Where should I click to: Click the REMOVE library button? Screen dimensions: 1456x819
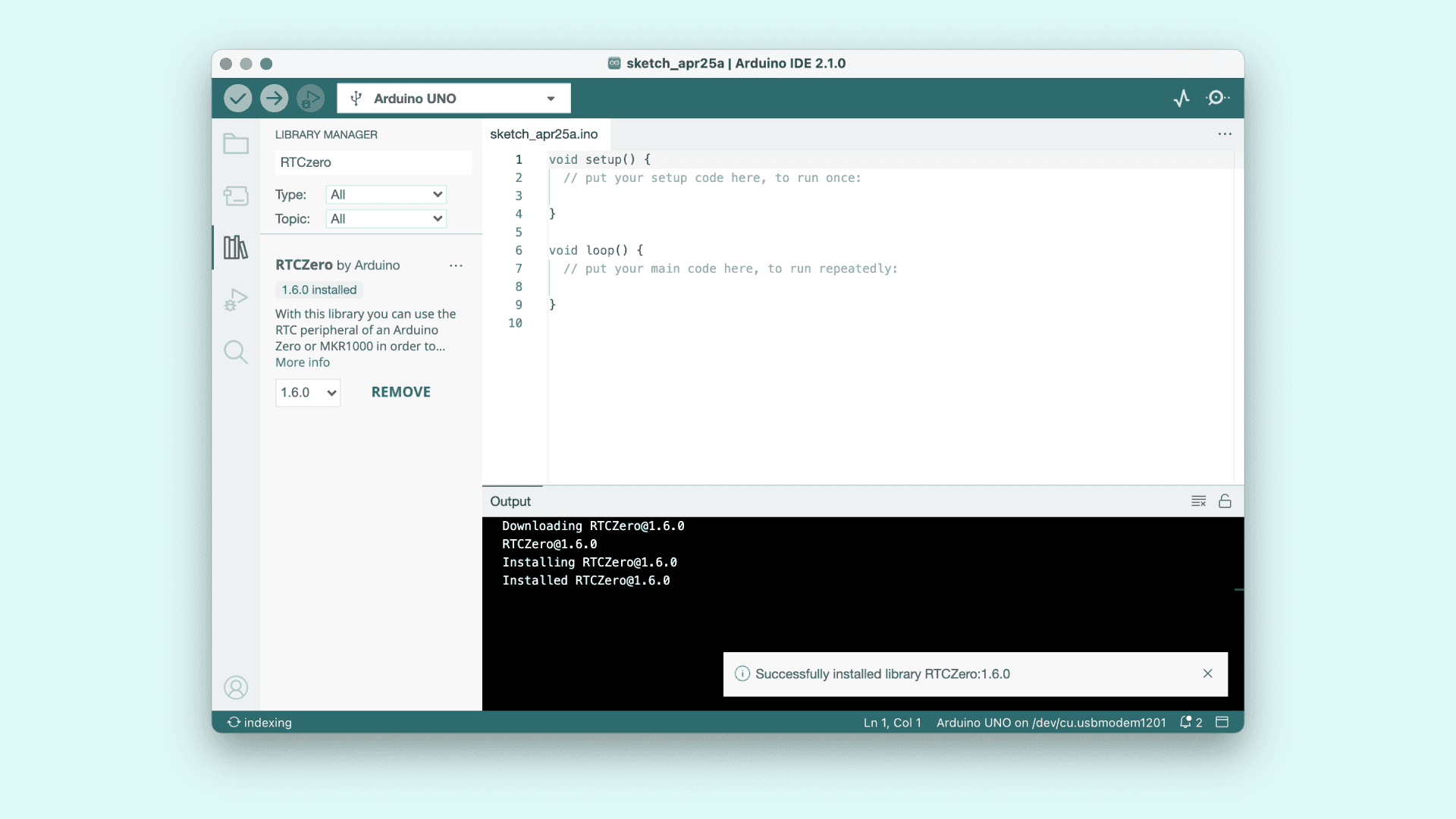pos(400,392)
